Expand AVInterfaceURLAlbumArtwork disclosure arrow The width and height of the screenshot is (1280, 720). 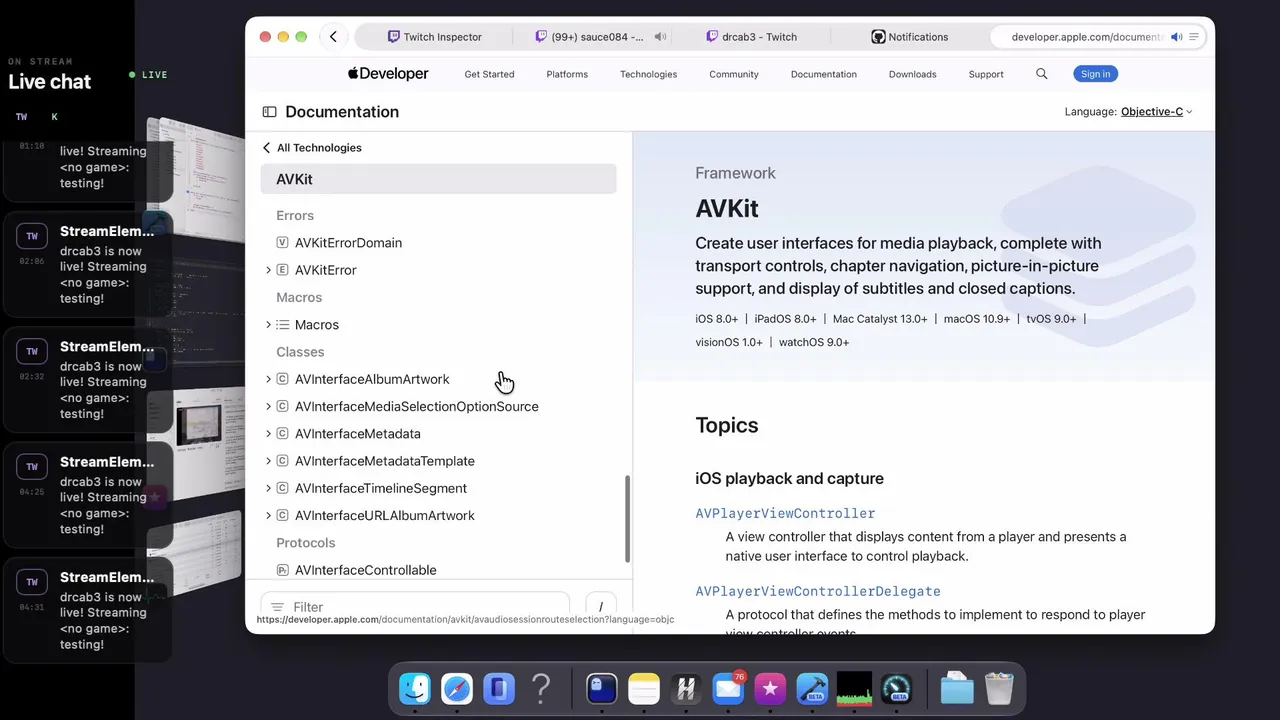pos(268,516)
